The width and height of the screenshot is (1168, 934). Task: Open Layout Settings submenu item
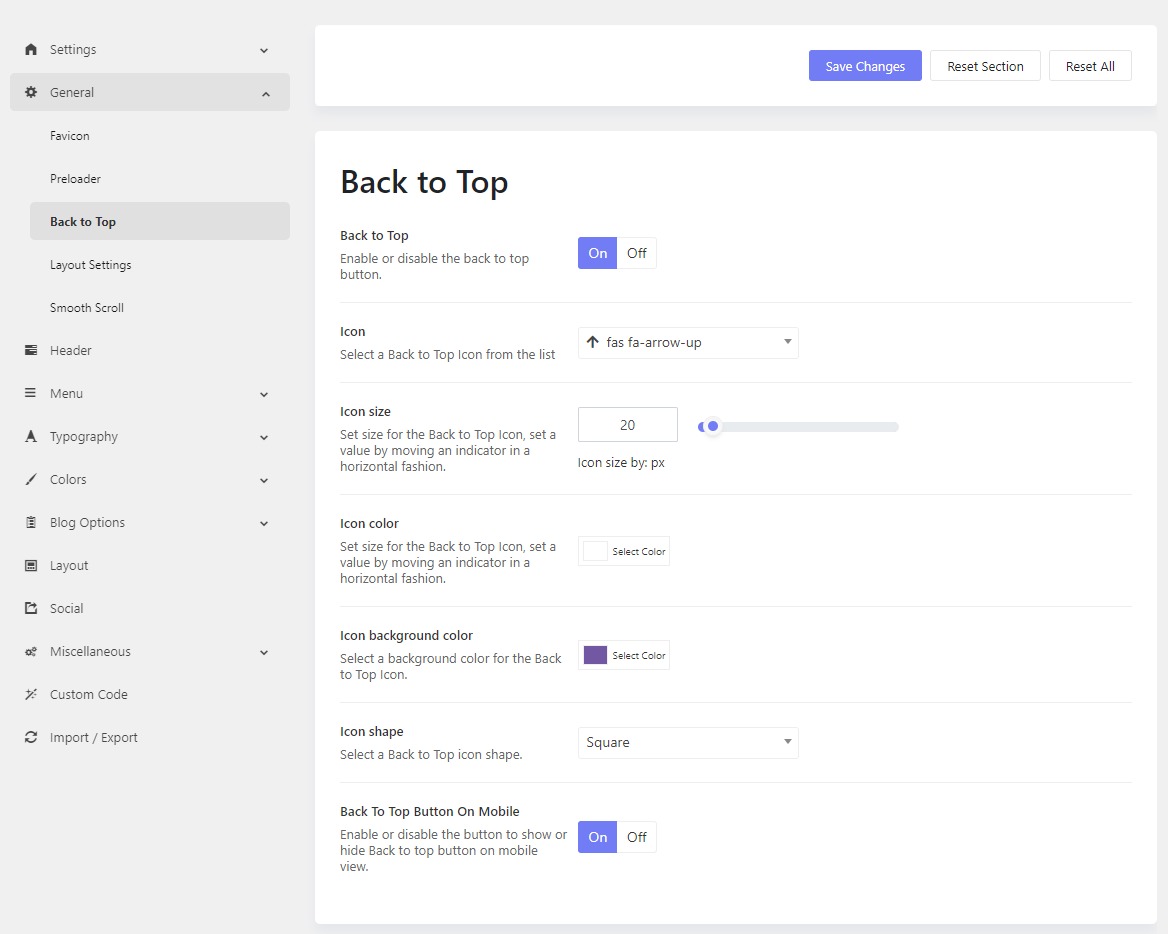click(x=159, y=264)
